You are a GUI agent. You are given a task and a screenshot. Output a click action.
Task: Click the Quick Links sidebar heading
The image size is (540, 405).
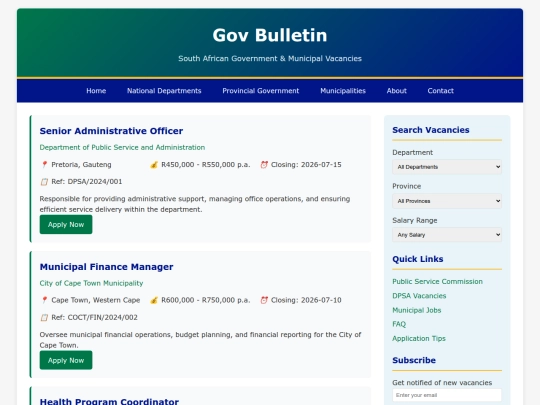pos(418,259)
